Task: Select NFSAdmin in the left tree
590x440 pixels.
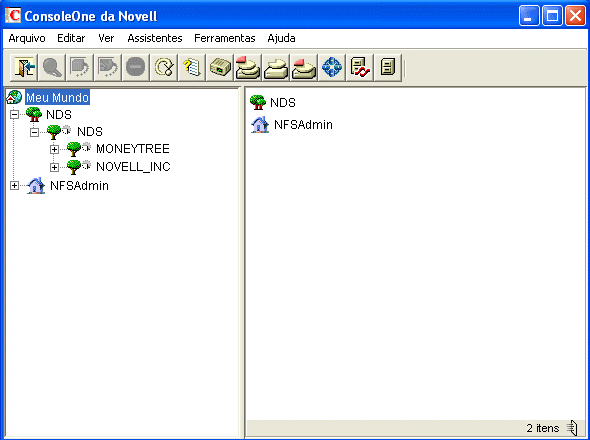Action: [x=79, y=186]
